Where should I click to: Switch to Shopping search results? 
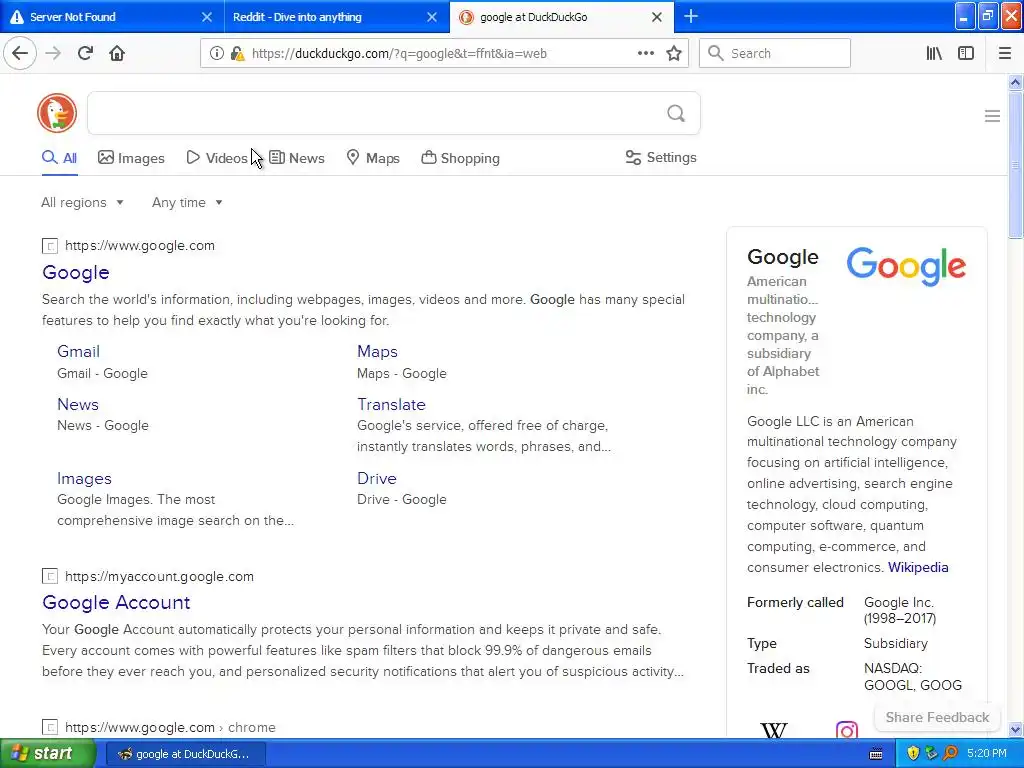460,158
